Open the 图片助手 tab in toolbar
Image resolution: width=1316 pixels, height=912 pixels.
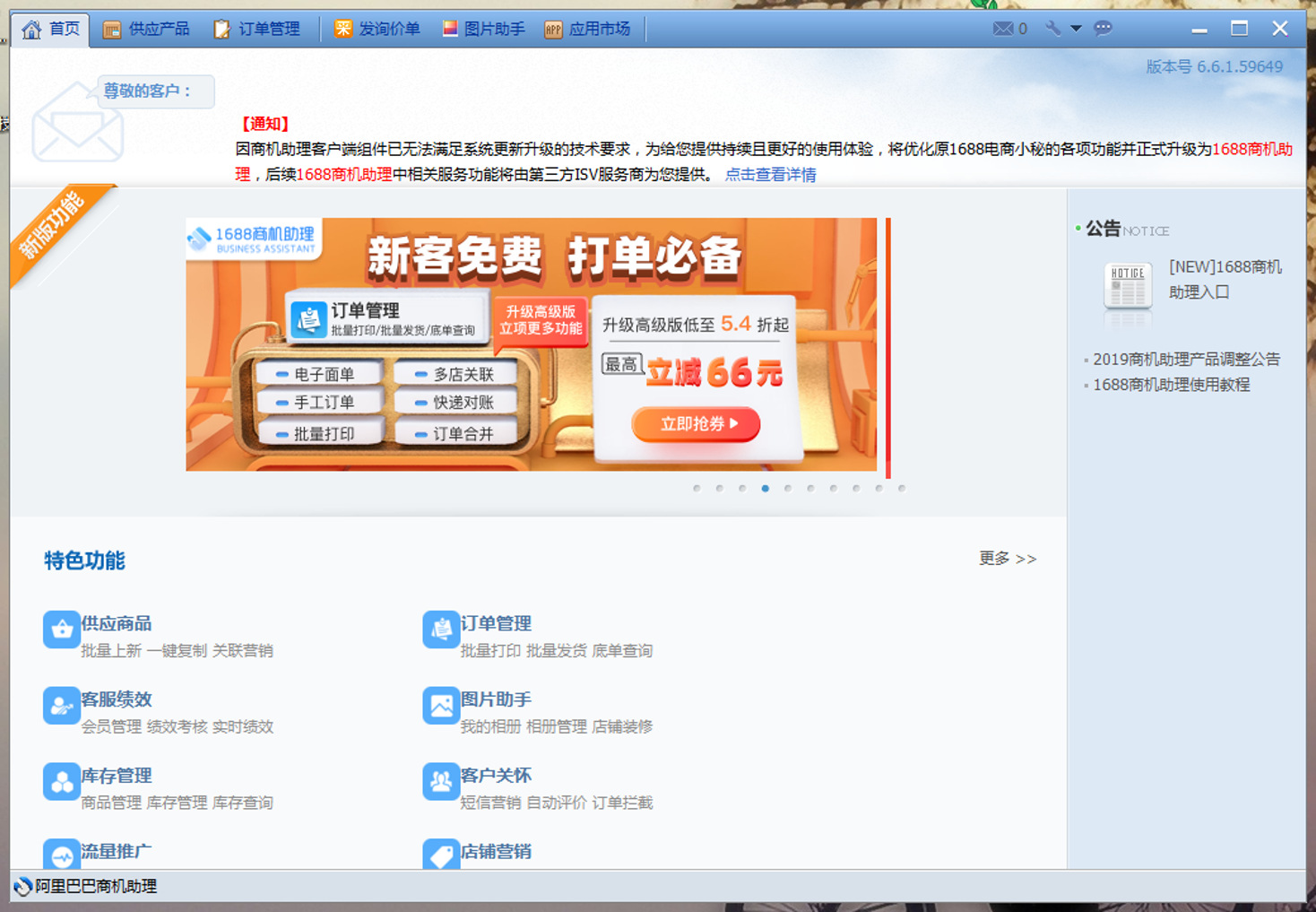pyautogui.click(x=483, y=29)
